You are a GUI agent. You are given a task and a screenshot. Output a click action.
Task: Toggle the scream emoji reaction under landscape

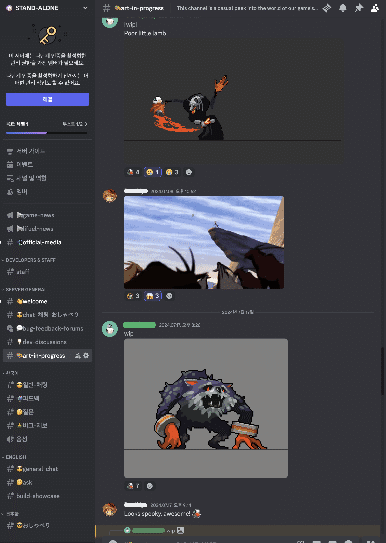[153, 296]
